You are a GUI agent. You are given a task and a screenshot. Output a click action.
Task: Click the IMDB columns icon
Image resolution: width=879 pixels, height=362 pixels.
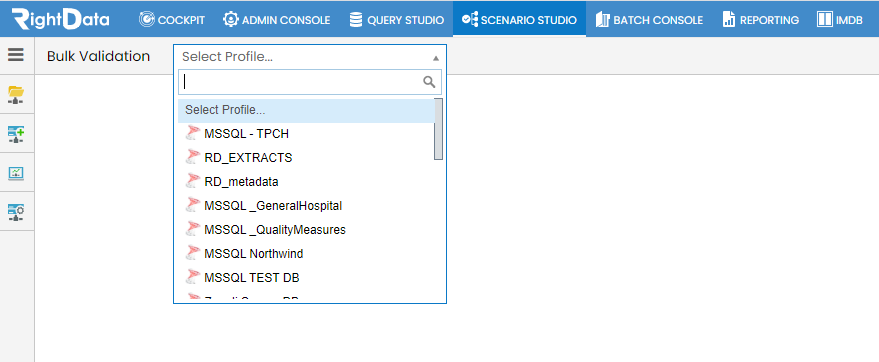825,20
